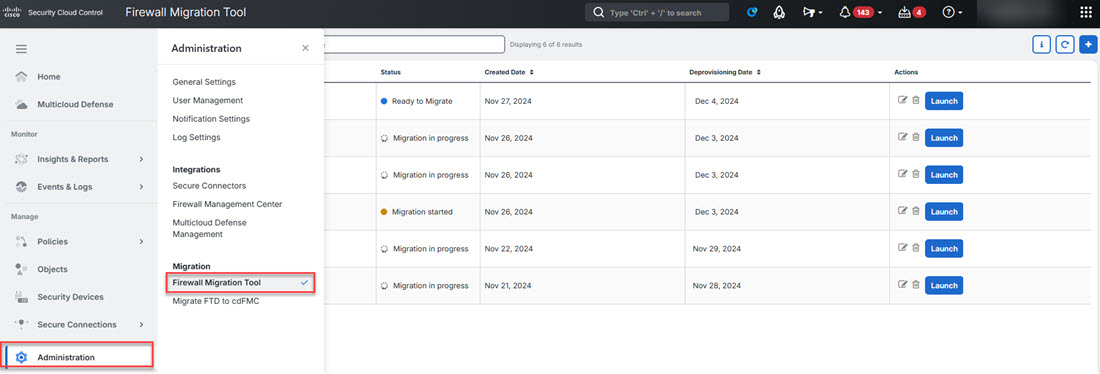Image resolution: width=1100 pixels, height=374 pixels.
Task: Click the blue plus add icon
Action: (x=1088, y=45)
